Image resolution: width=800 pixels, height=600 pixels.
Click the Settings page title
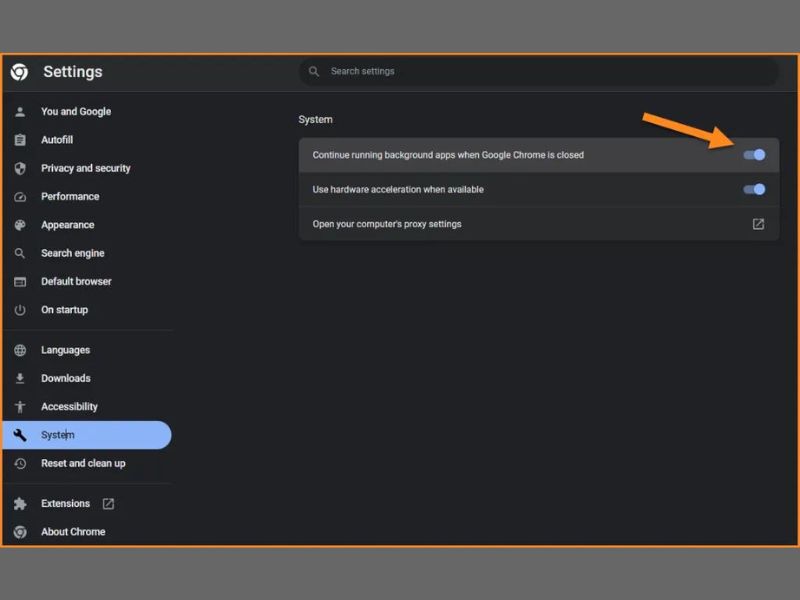coord(73,72)
